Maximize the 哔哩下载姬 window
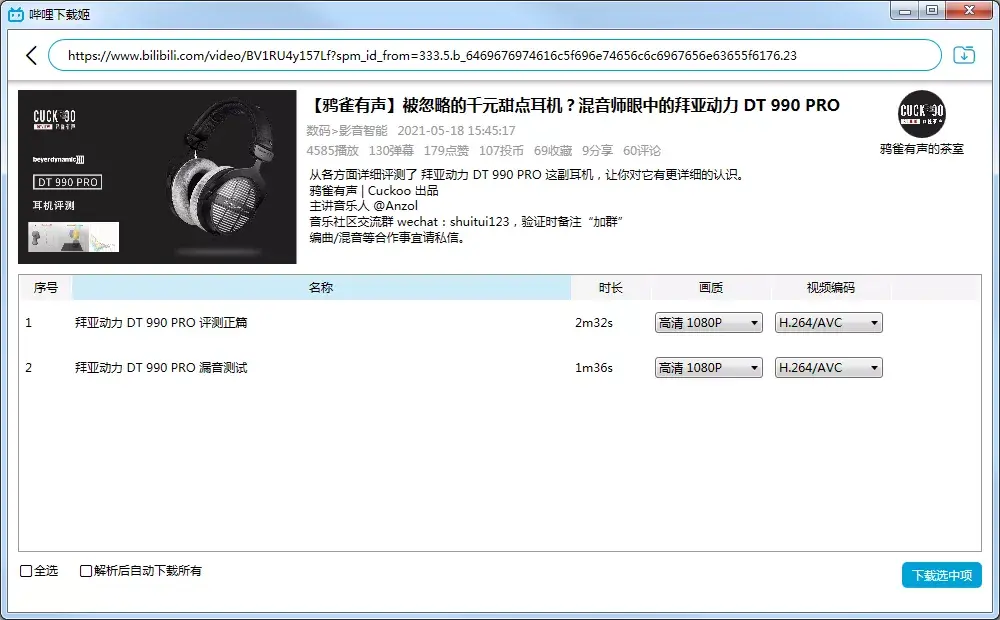 (932, 11)
